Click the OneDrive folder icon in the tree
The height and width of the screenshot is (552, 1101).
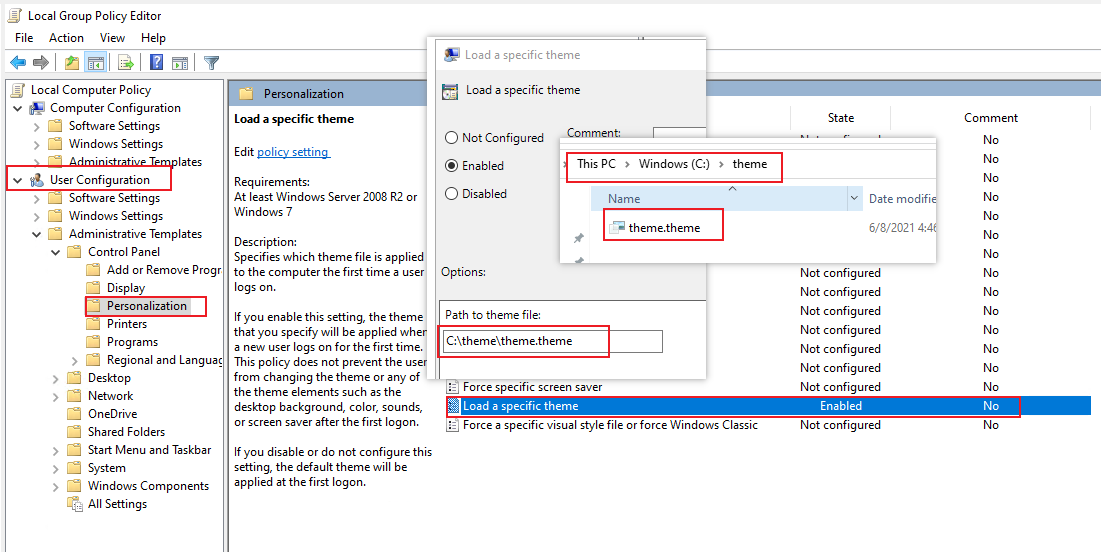pyautogui.click(x=74, y=414)
